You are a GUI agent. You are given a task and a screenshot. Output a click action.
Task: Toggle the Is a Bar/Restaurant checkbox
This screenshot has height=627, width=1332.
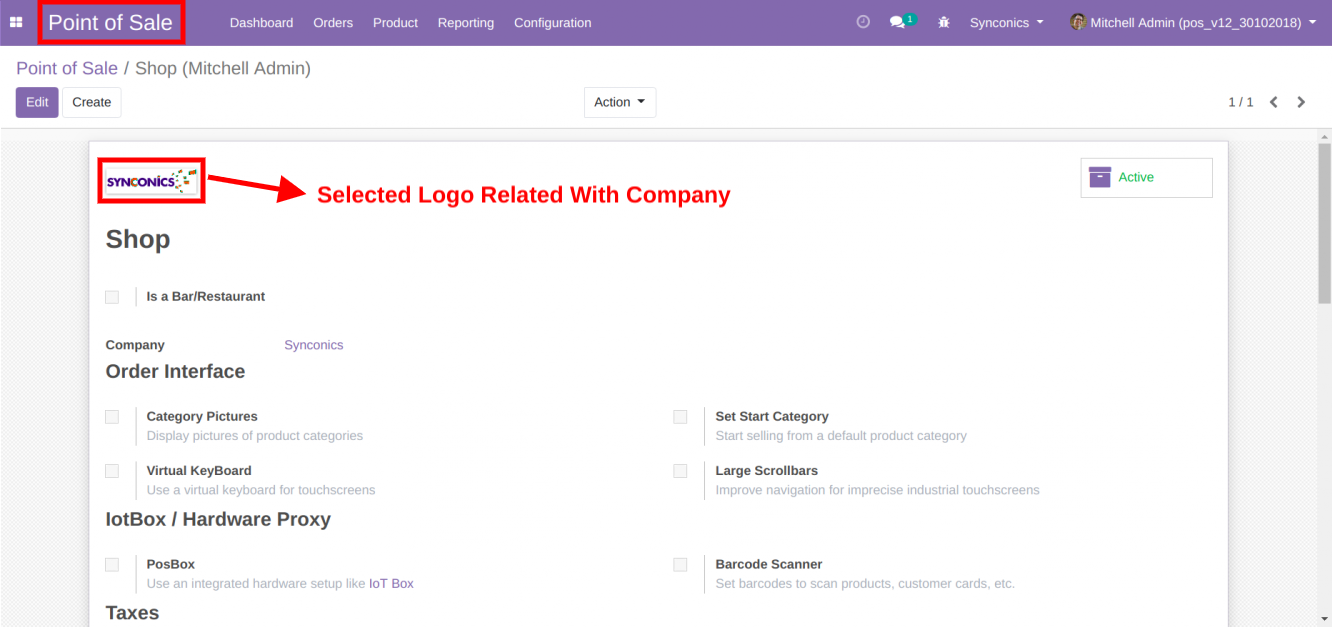coord(112,297)
